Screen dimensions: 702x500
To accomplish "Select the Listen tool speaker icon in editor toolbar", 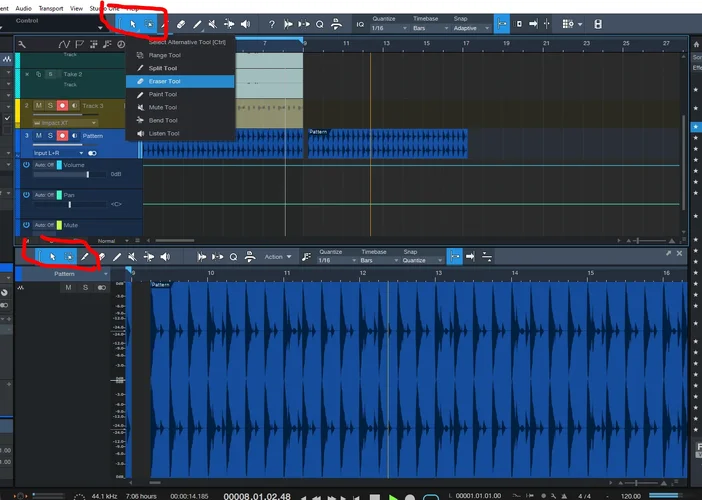I will [165, 257].
